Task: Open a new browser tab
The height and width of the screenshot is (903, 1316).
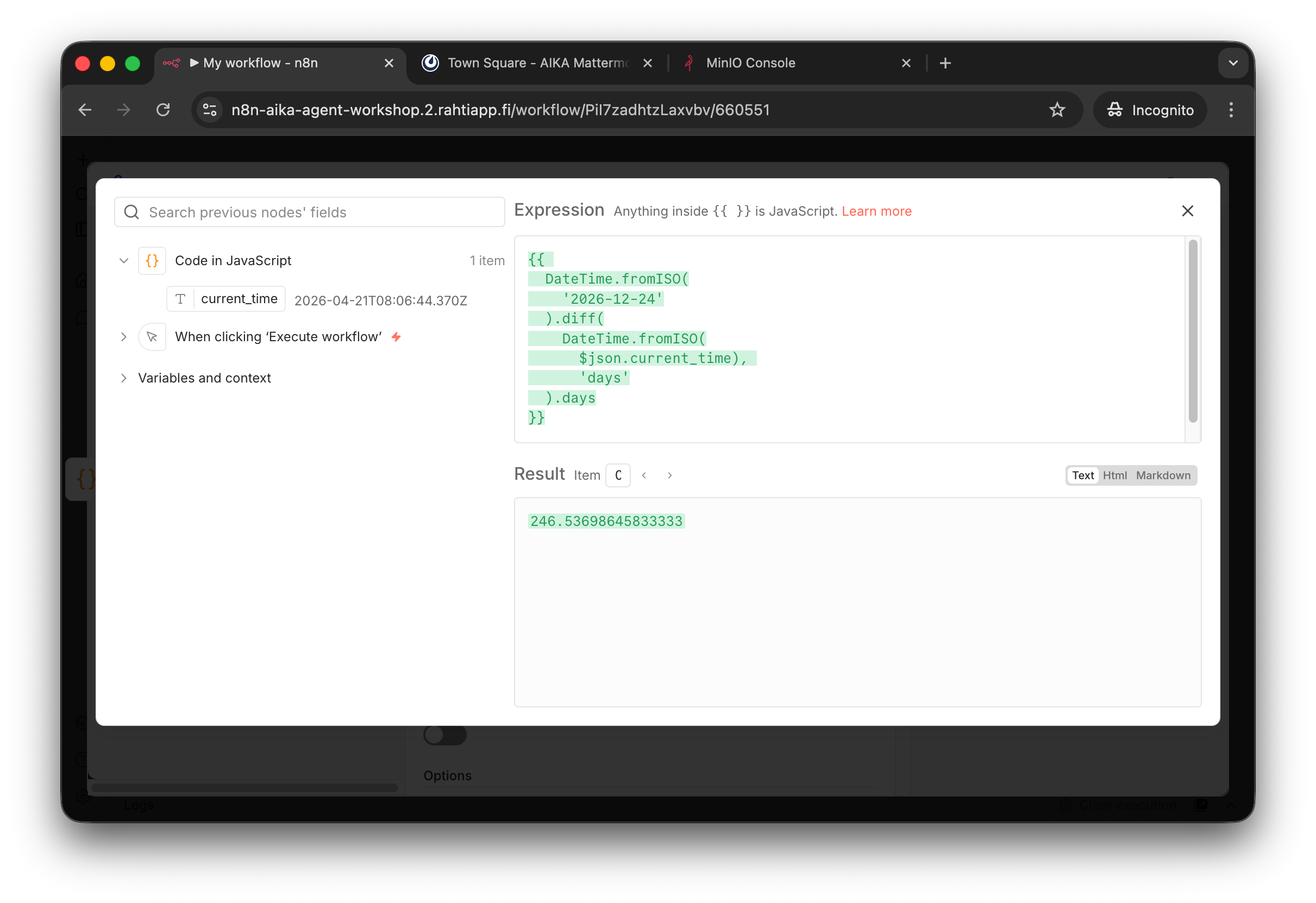Action: pyautogui.click(x=945, y=64)
